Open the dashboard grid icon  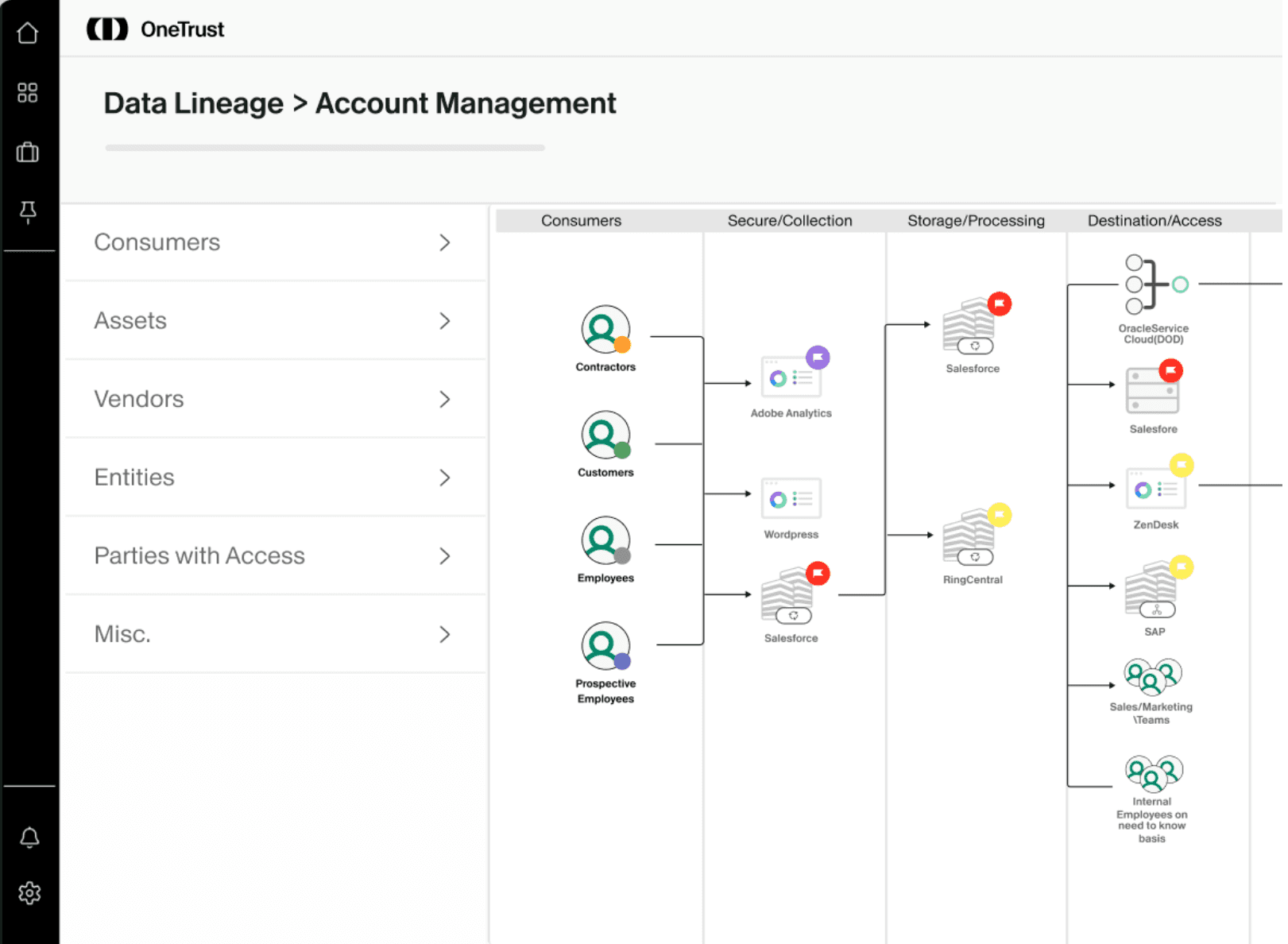28,93
